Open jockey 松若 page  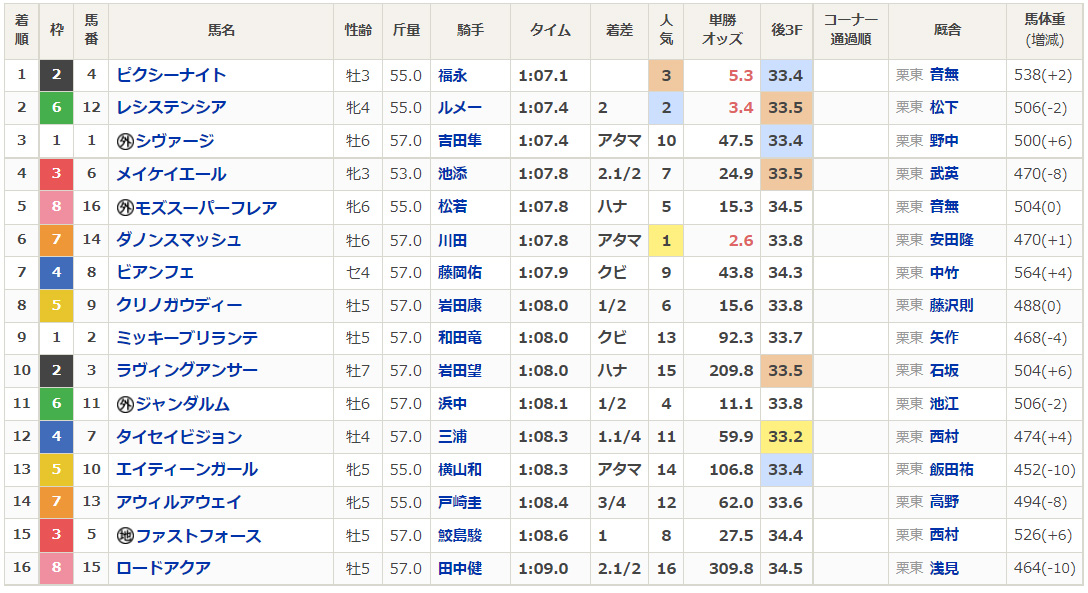point(452,207)
